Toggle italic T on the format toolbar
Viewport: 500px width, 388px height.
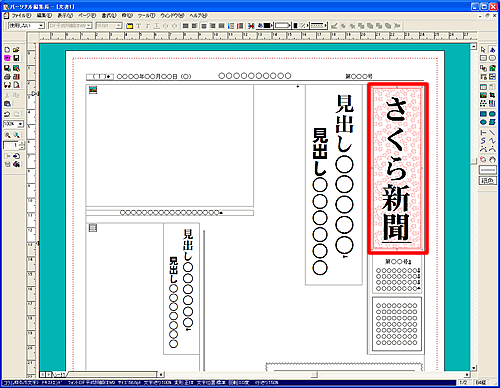(x=147, y=26)
